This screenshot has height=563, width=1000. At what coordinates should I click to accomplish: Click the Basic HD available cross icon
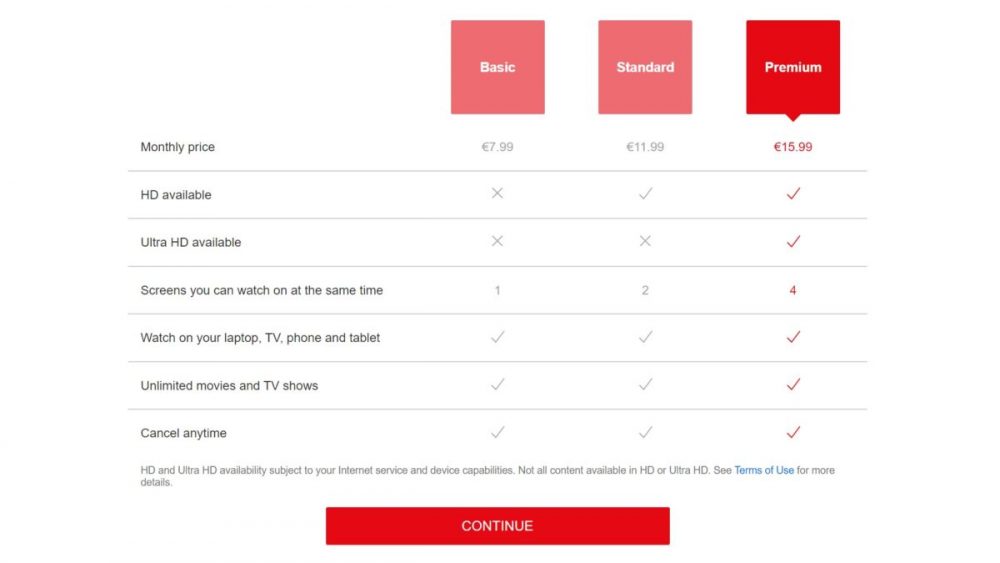(x=497, y=193)
